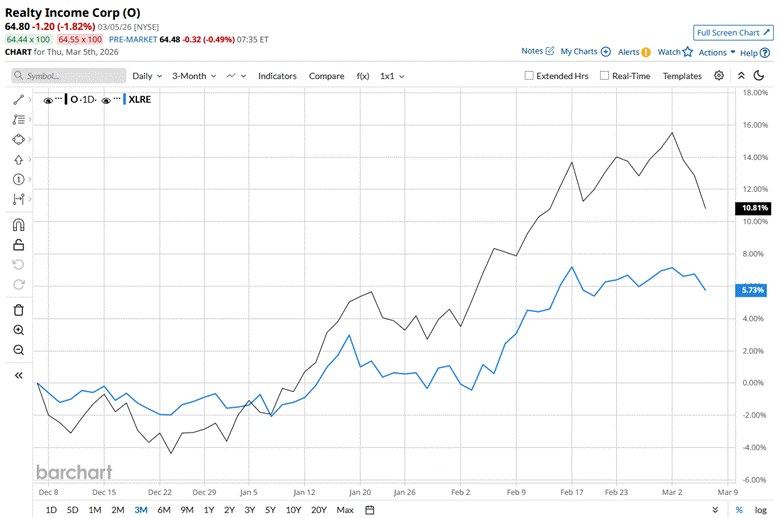Click the black O series color bar
780x518 pixels.
click(66, 100)
